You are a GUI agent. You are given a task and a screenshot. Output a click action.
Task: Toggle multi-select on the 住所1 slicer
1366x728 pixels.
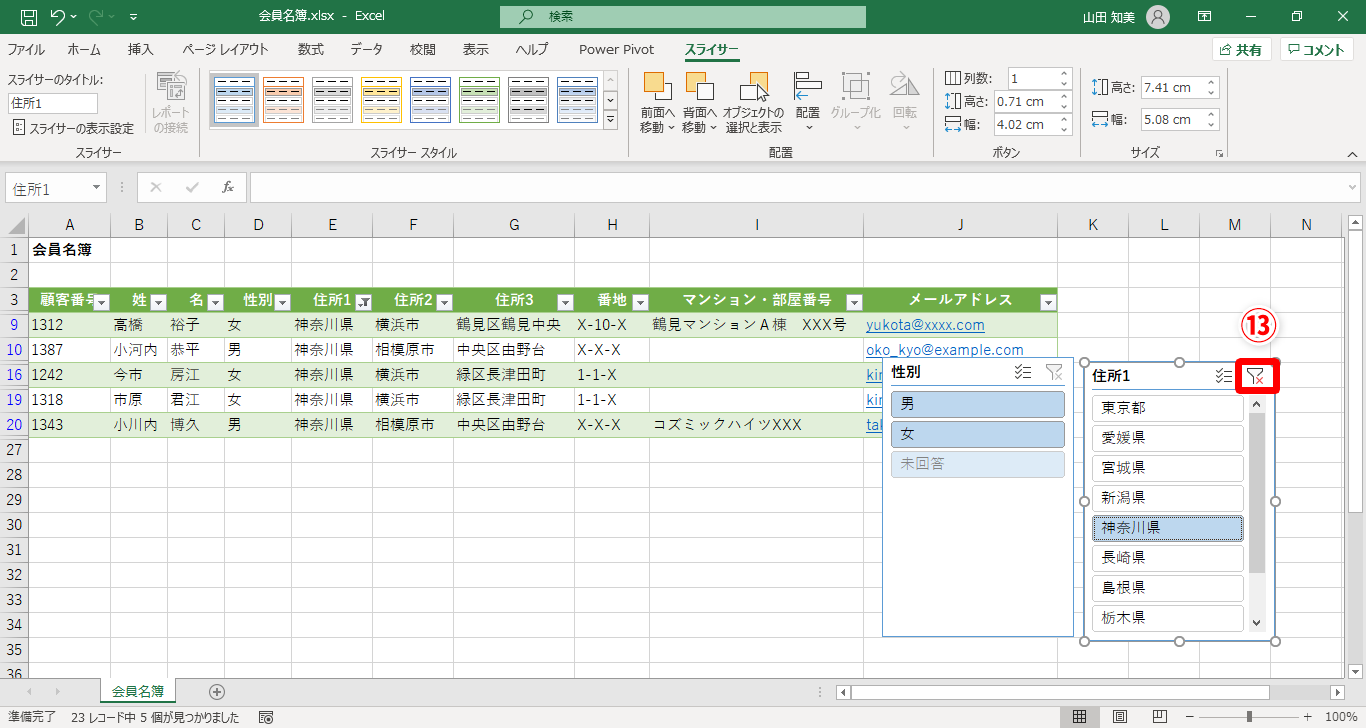1223,376
